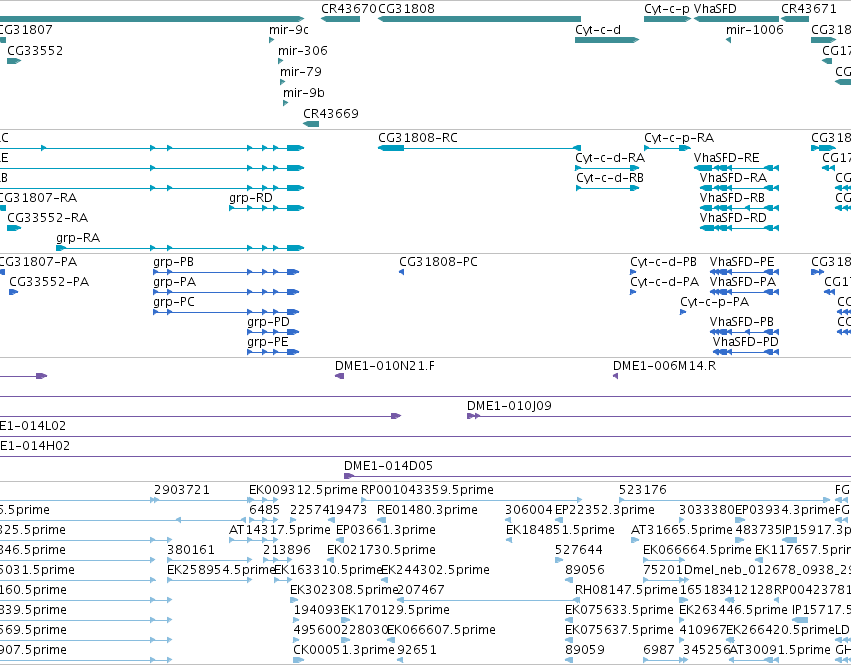Select the CR43671 gene label
Viewport: 851px width, 665px height.
[809, 9]
